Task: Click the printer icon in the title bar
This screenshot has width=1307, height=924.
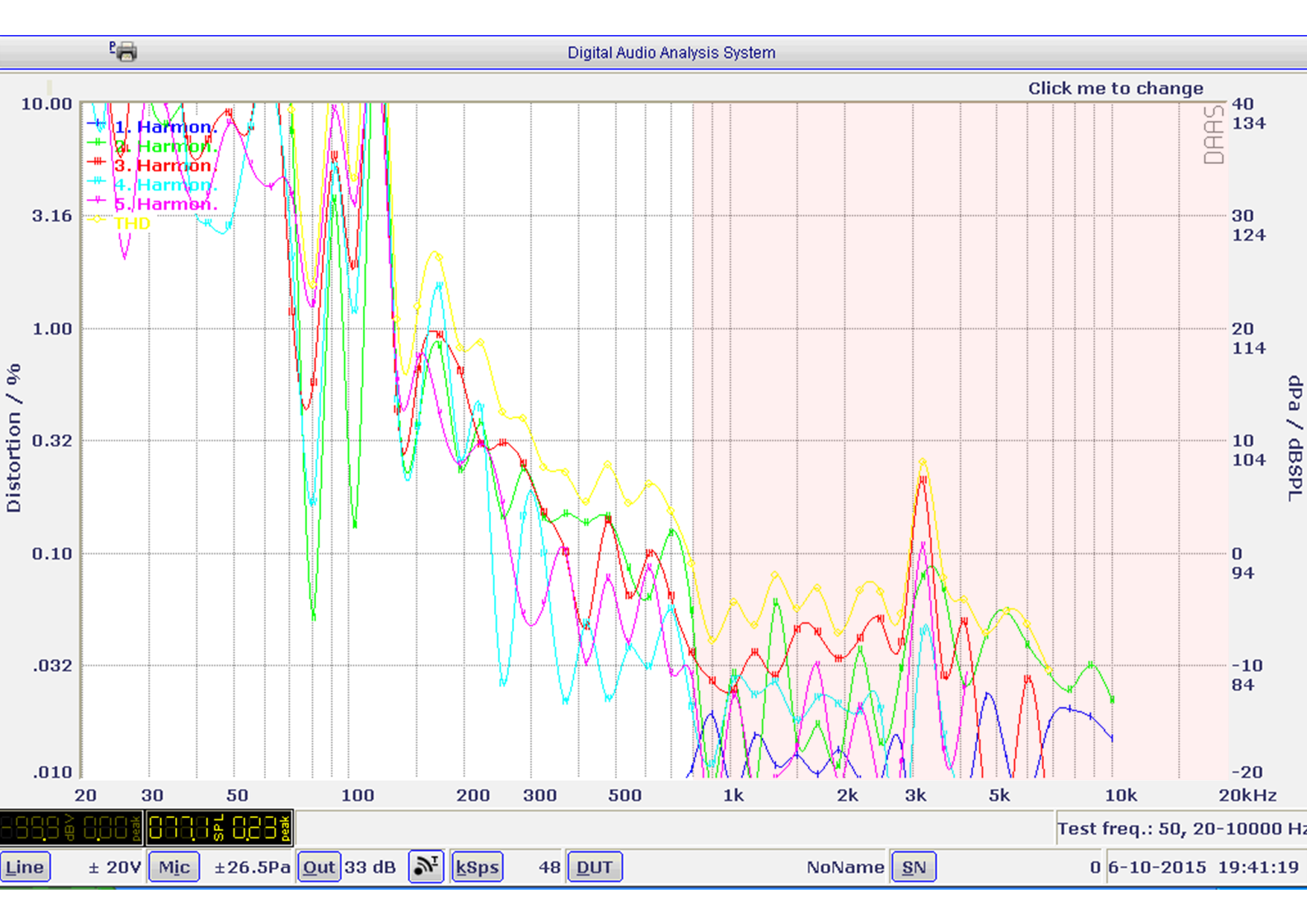Action: click(125, 51)
